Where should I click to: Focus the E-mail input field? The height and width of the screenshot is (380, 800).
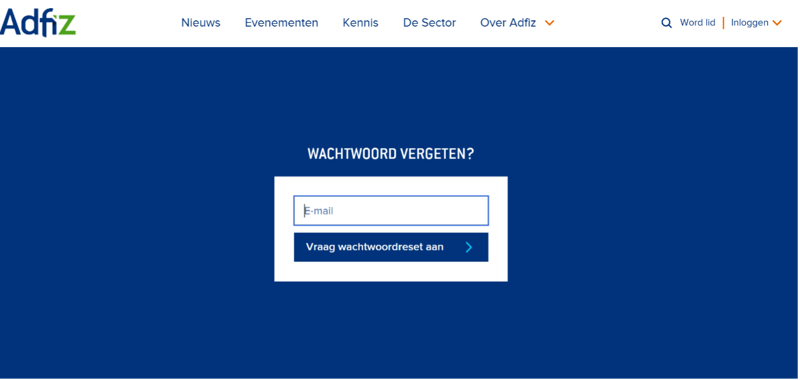[391, 211]
